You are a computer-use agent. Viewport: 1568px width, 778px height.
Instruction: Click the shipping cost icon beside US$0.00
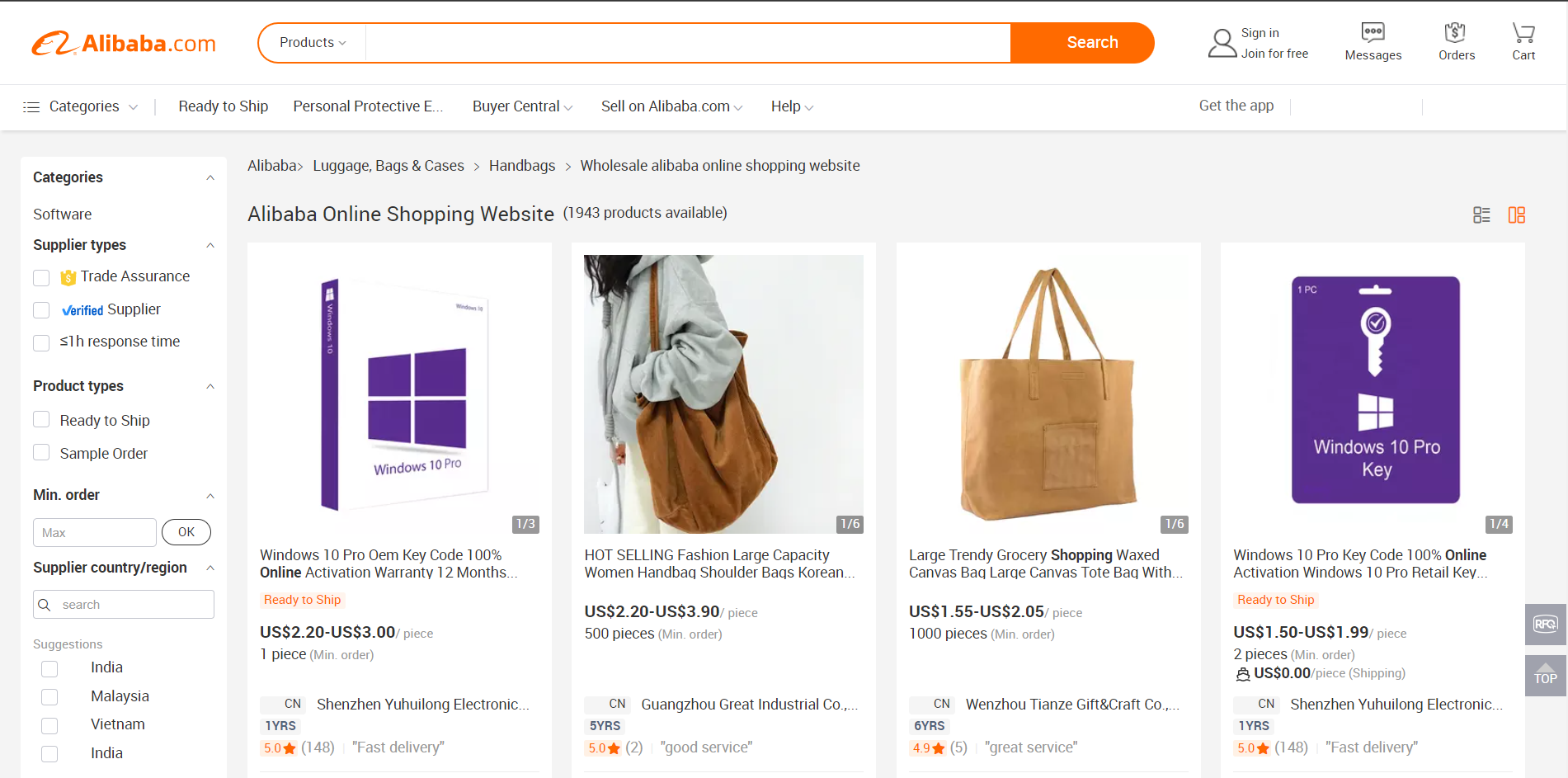click(x=1242, y=674)
